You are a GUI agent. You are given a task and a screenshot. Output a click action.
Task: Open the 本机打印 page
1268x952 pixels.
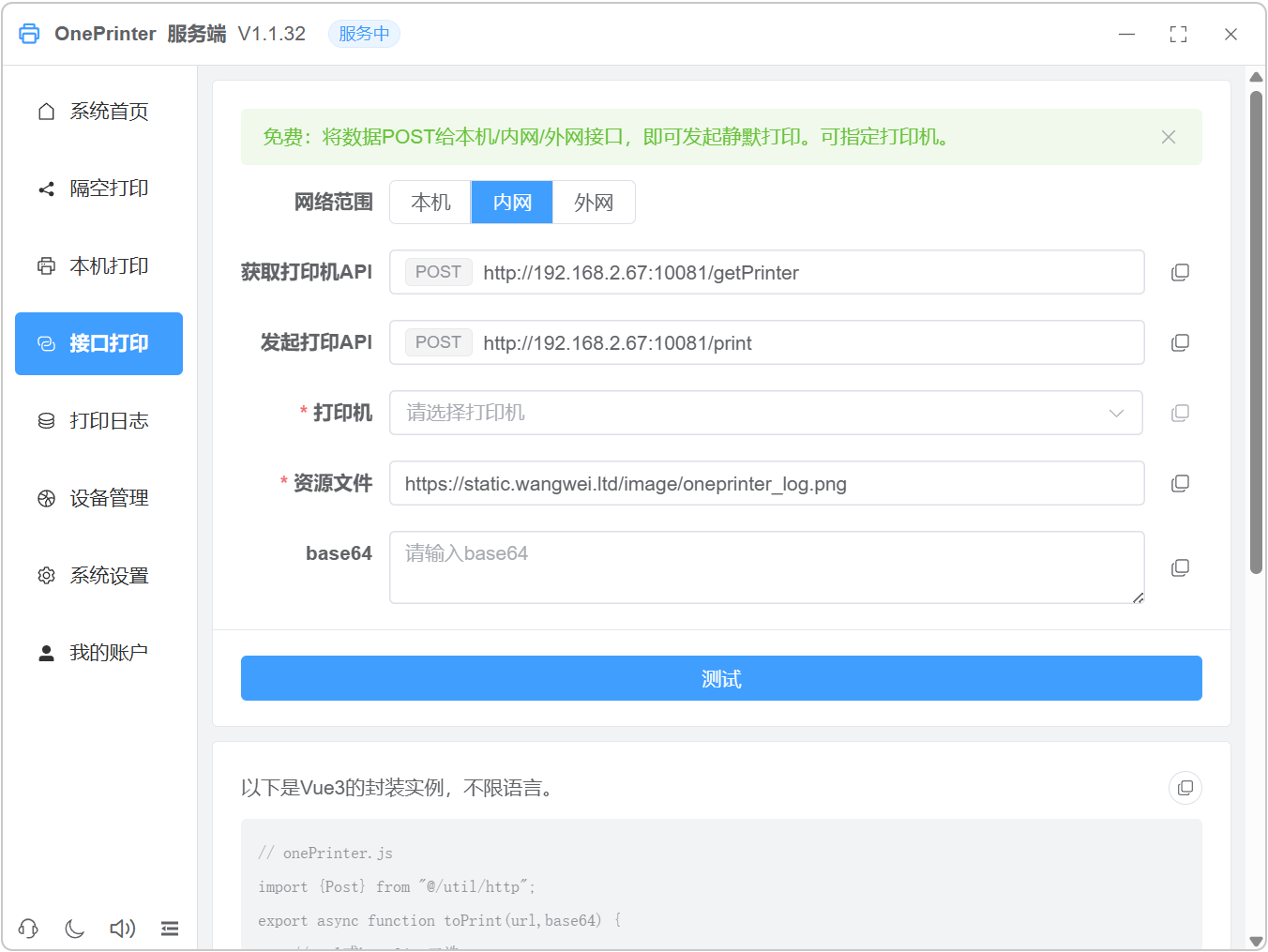click(x=98, y=266)
